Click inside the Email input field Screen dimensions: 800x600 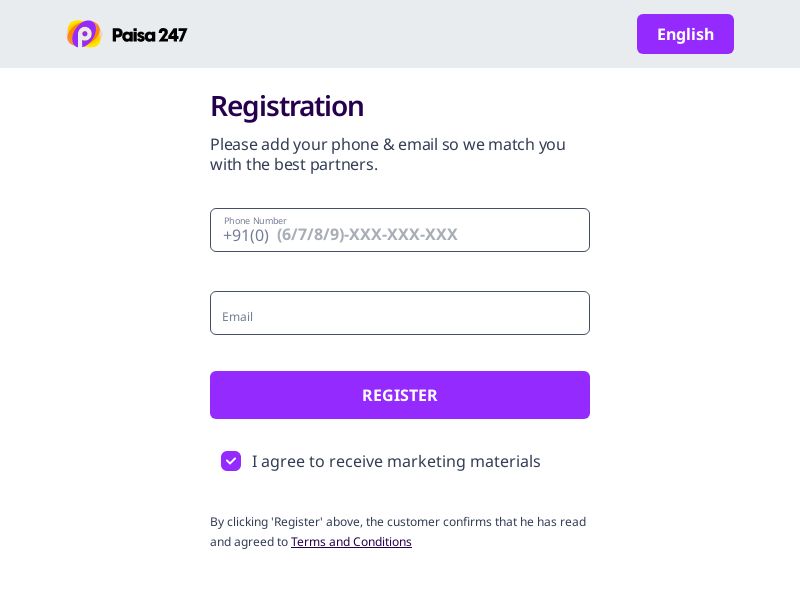(x=400, y=313)
